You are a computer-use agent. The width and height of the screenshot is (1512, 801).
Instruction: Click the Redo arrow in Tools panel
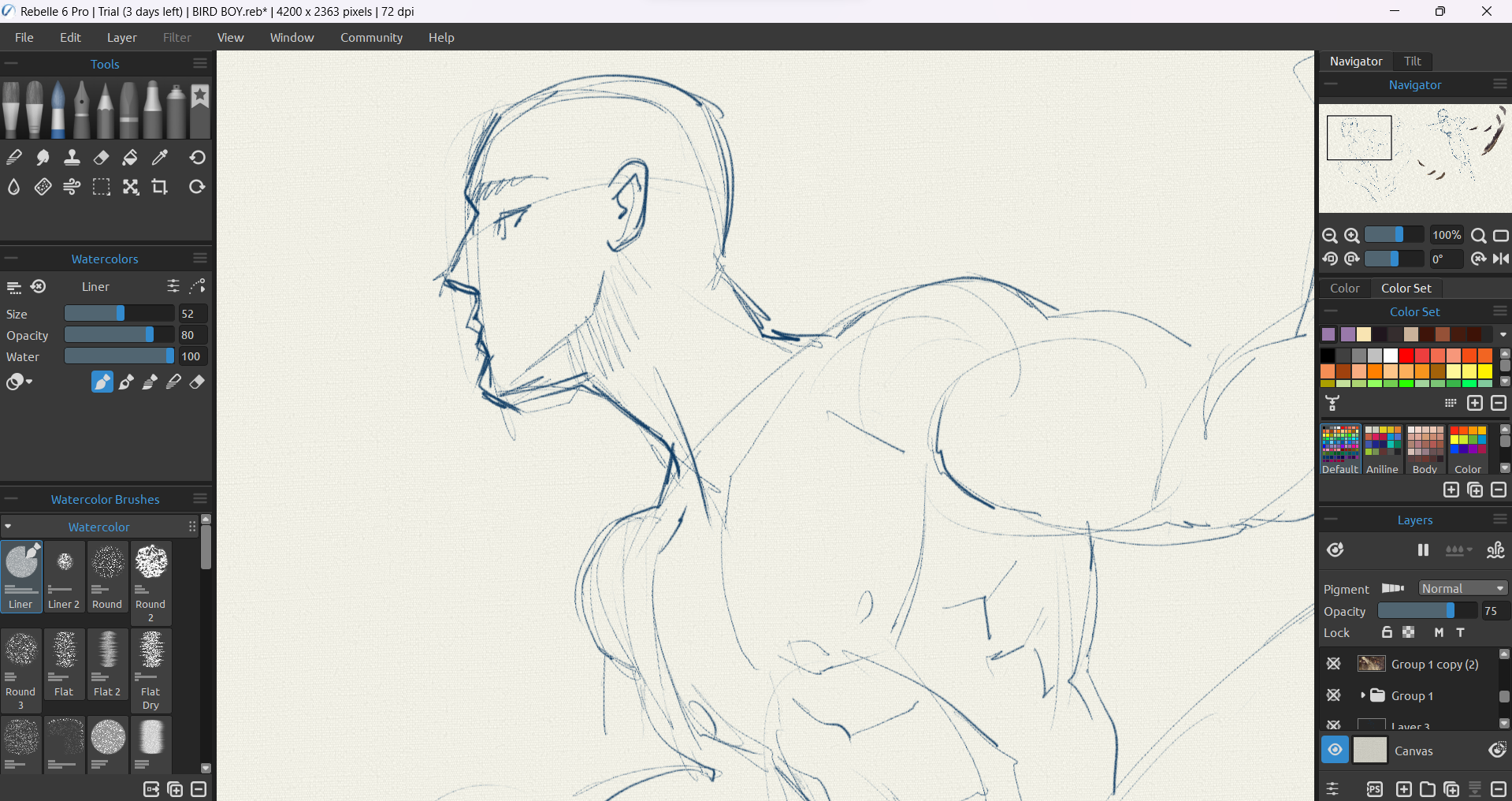coord(197,187)
